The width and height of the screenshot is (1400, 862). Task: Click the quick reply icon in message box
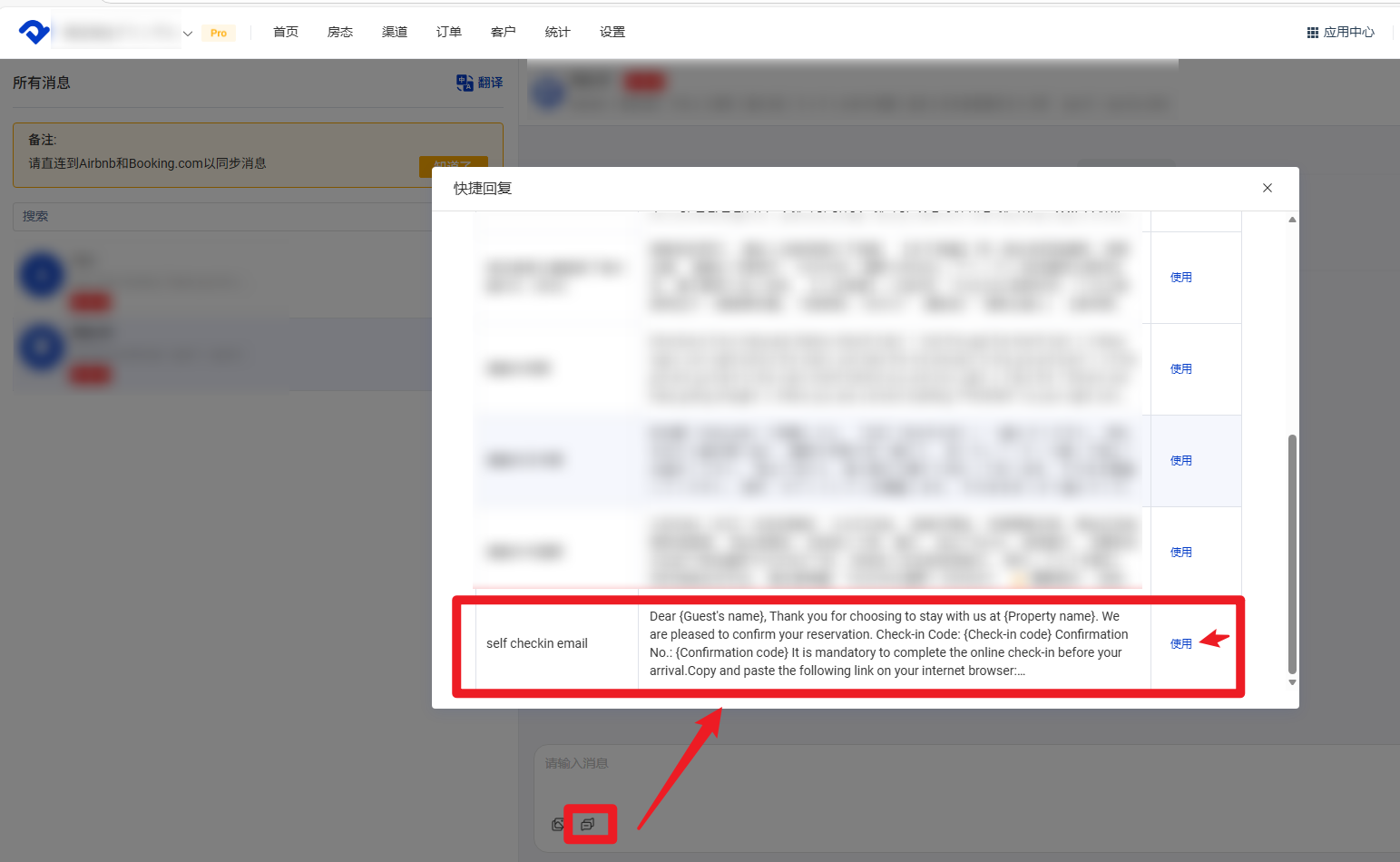pos(588,825)
